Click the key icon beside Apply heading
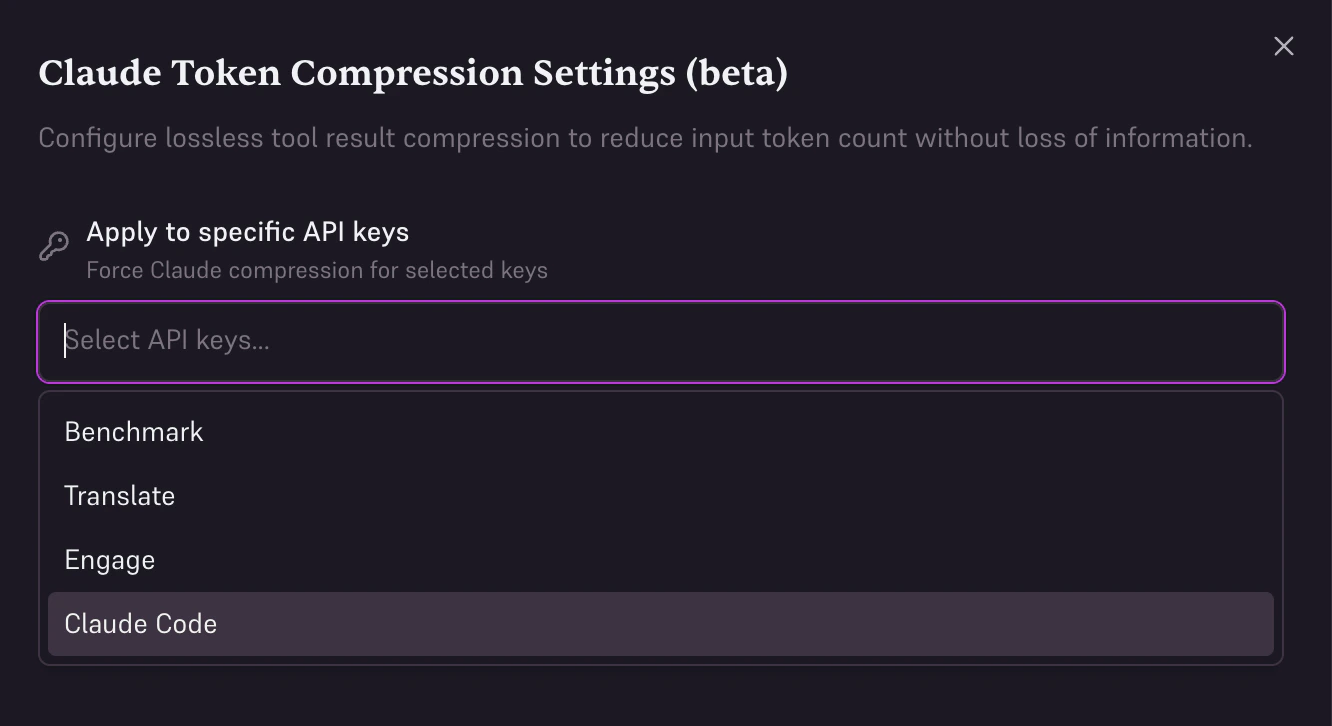This screenshot has width=1332, height=726. point(54,245)
